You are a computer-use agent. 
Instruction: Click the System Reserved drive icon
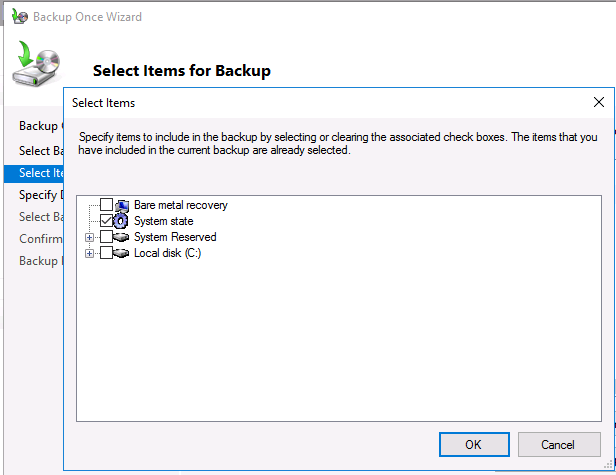tap(122, 237)
